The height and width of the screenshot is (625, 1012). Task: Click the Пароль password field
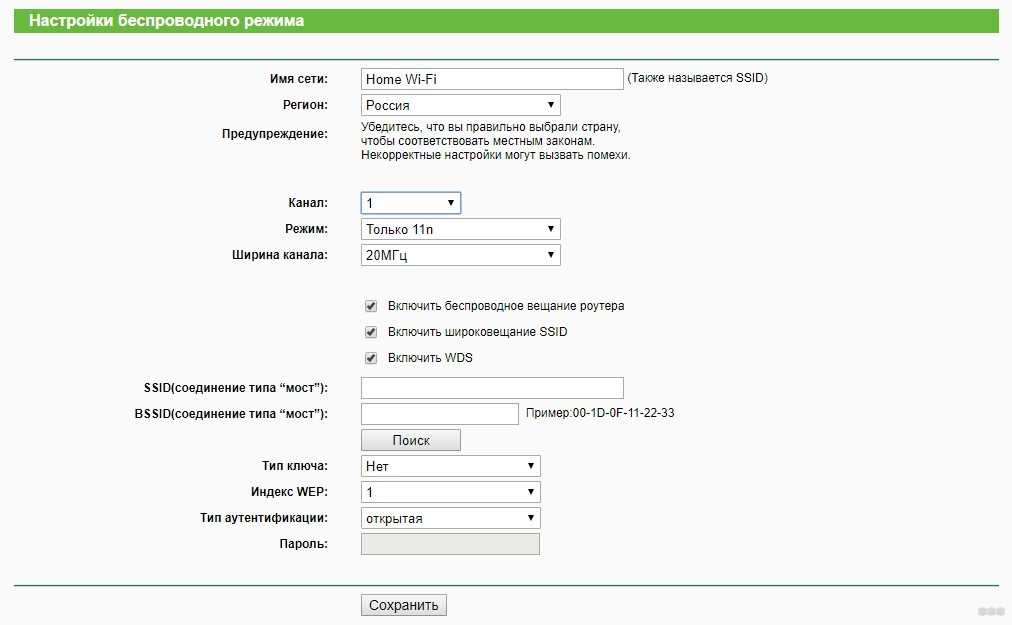(449, 544)
